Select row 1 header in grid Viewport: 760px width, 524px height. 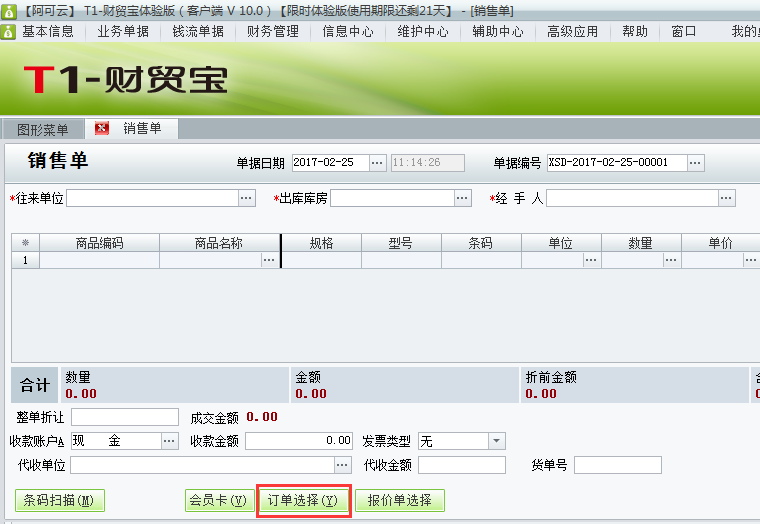click(25, 260)
